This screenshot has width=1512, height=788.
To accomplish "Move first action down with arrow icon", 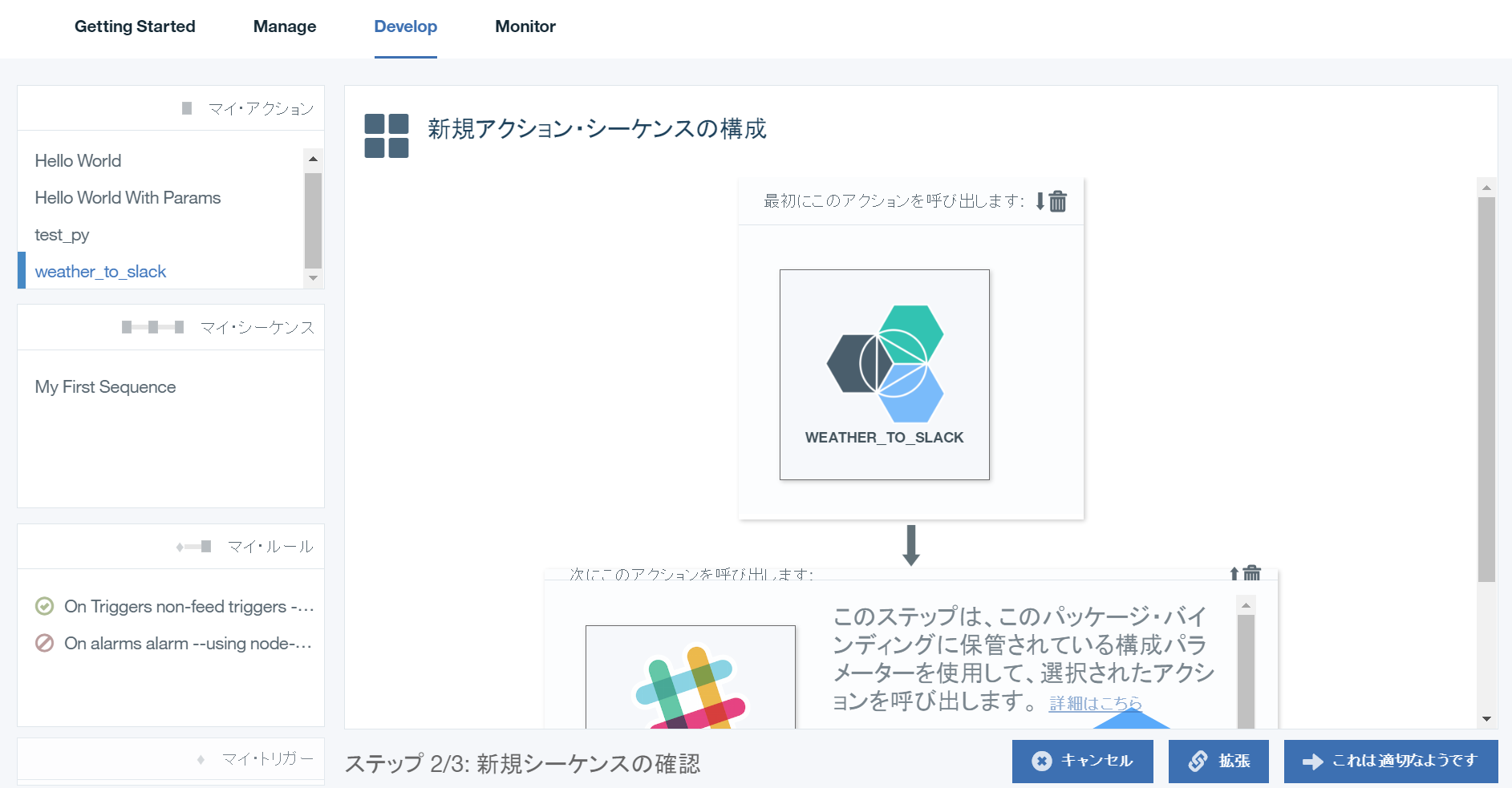I will 1040,200.
